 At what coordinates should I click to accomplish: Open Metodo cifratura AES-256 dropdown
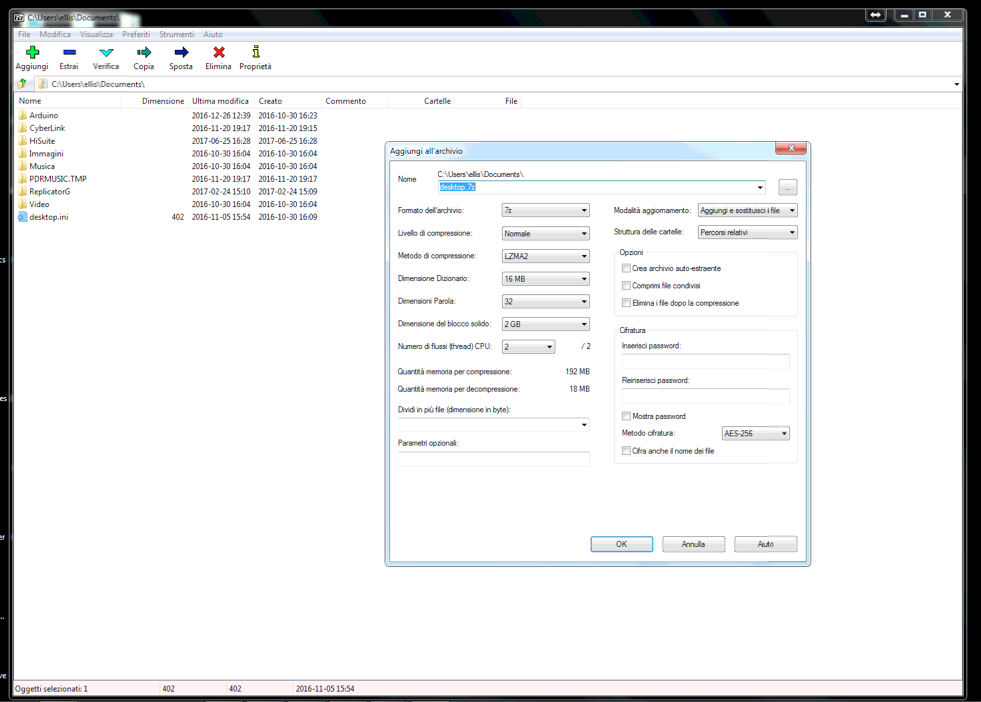pyautogui.click(x=755, y=434)
